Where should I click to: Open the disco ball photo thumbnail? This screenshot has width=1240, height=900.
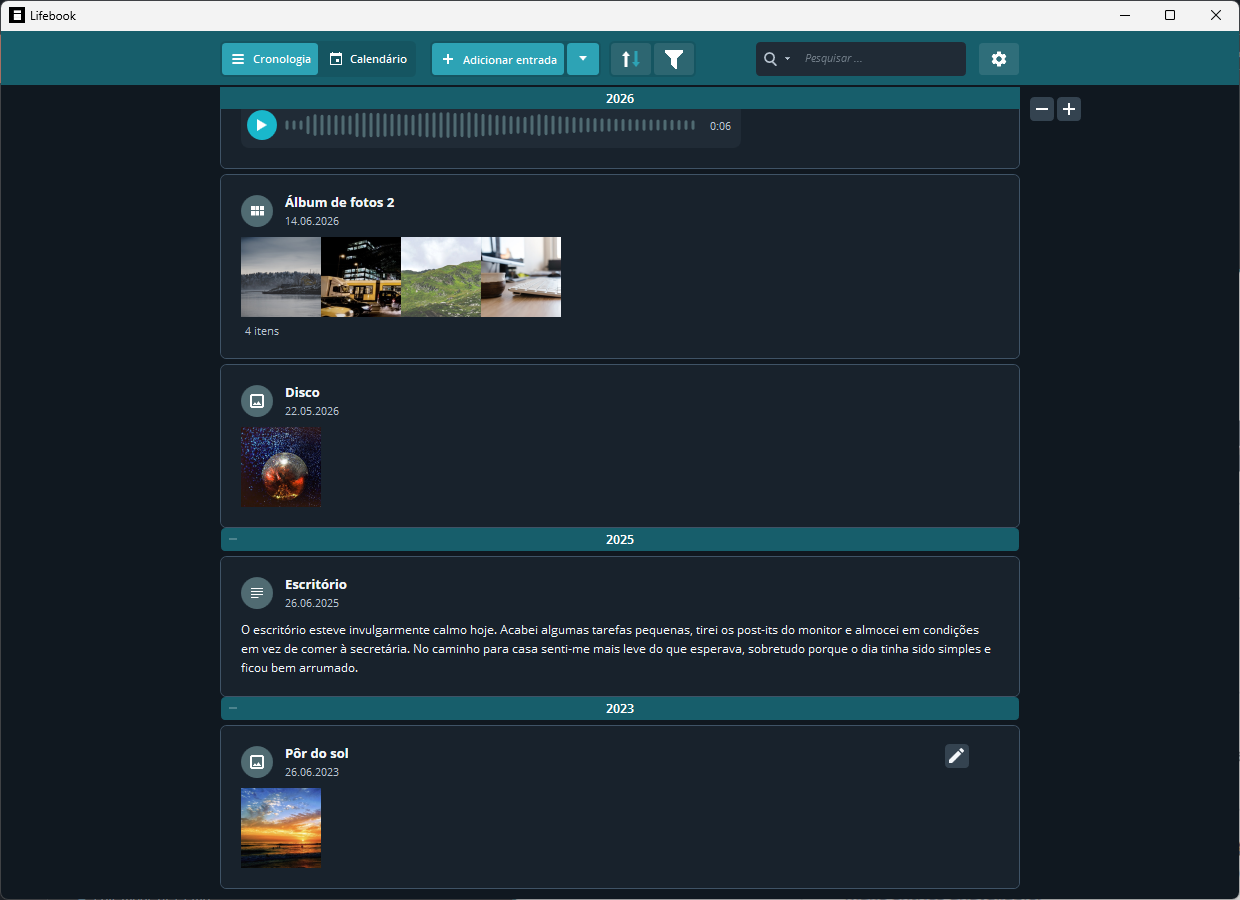pyautogui.click(x=281, y=467)
